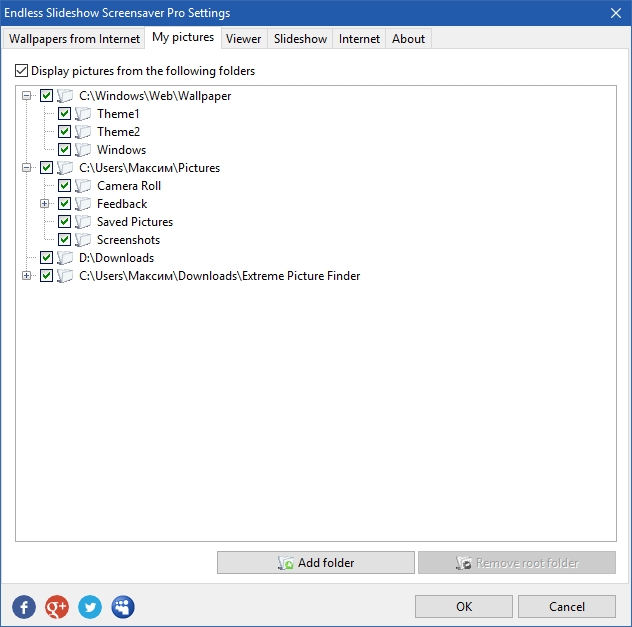Uncheck the C:\Users\Максим\Pictures checkbox
The image size is (632, 627).
pyautogui.click(x=46, y=168)
